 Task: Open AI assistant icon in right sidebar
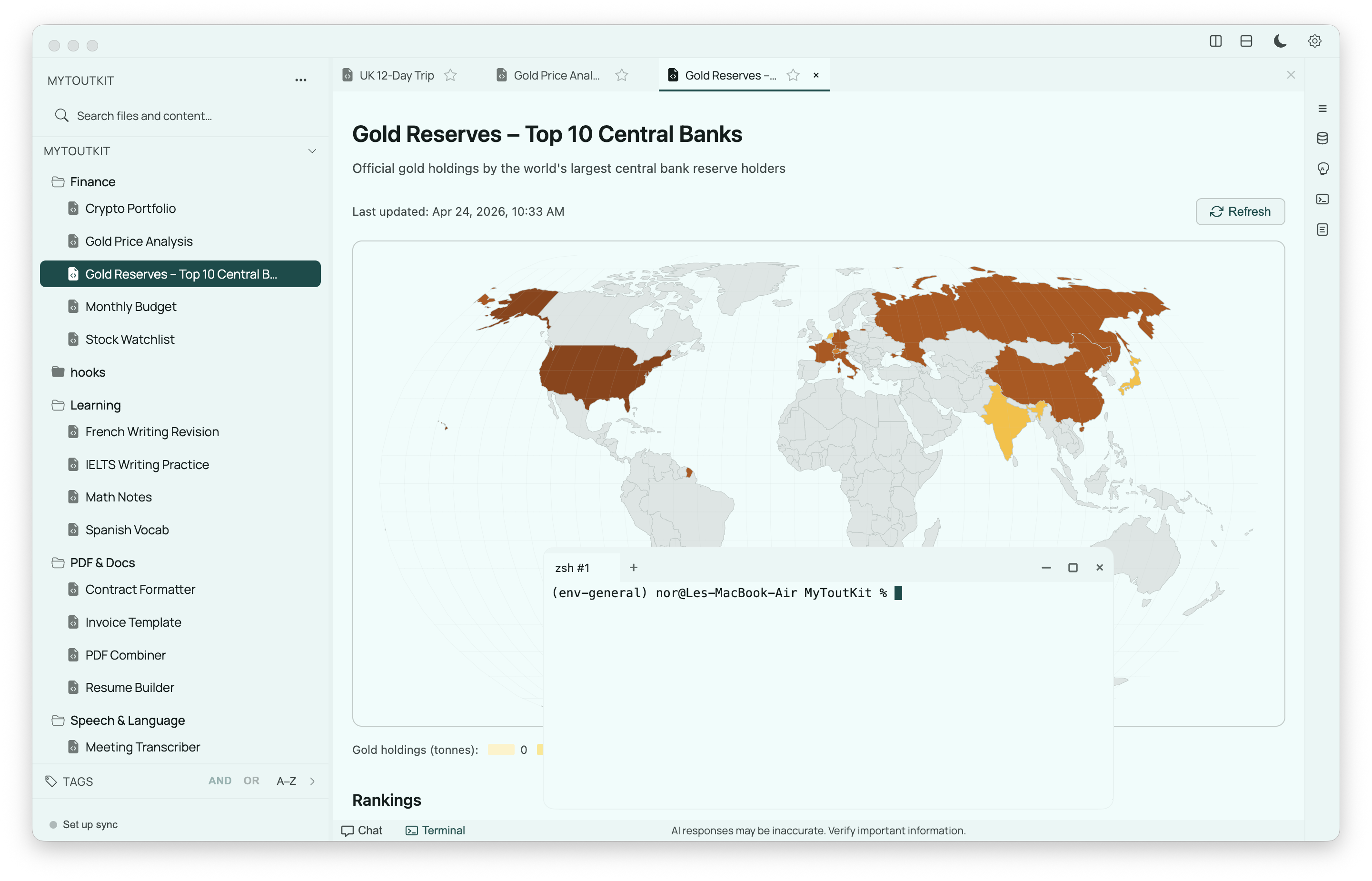point(1322,169)
